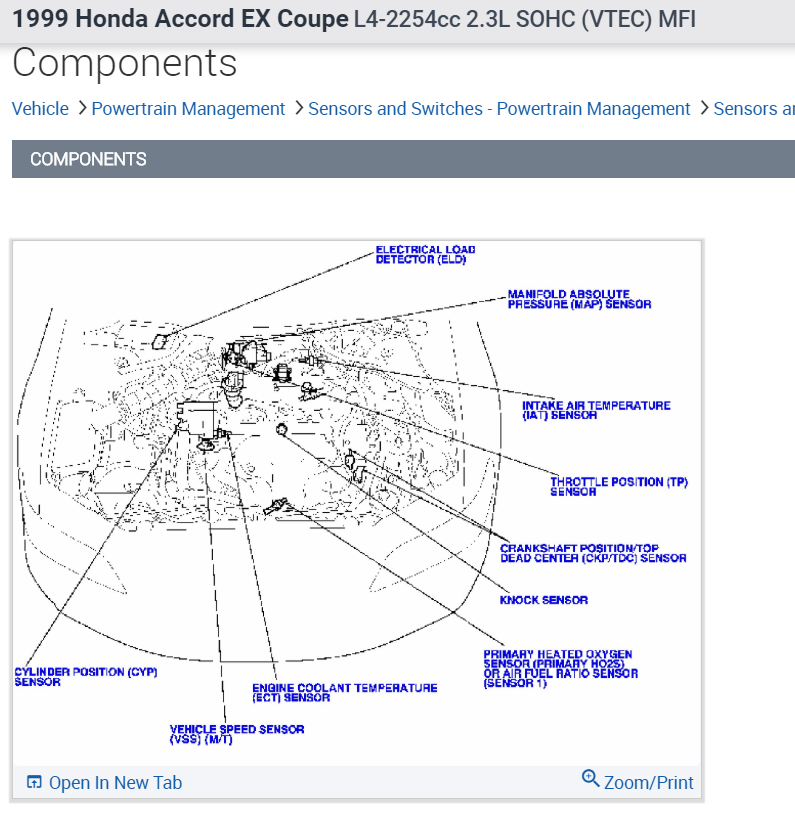The height and width of the screenshot is (823, 795).
Task: Open the Vehicle breadcrumb link
Action: [40, 109]
